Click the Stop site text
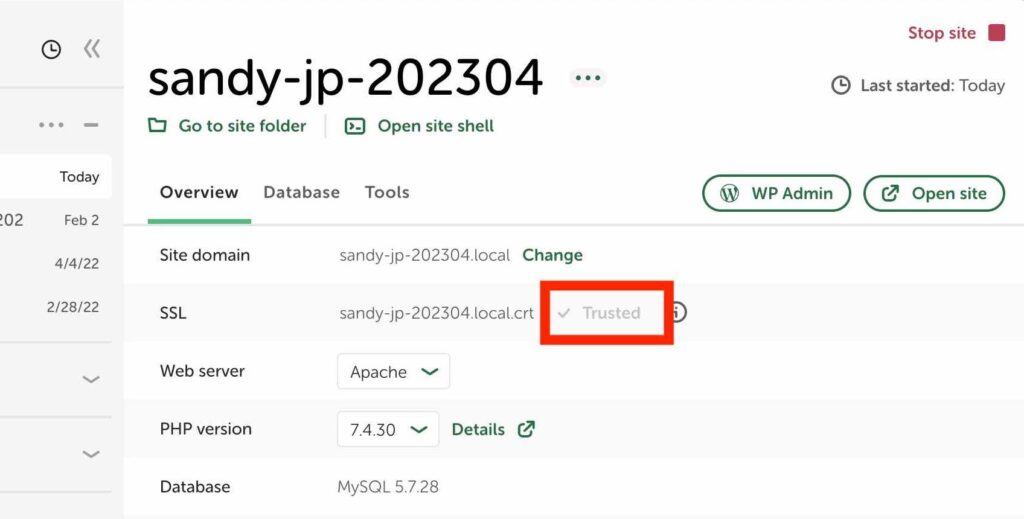Screen dimensions: 1024x519 coord(942,33)
